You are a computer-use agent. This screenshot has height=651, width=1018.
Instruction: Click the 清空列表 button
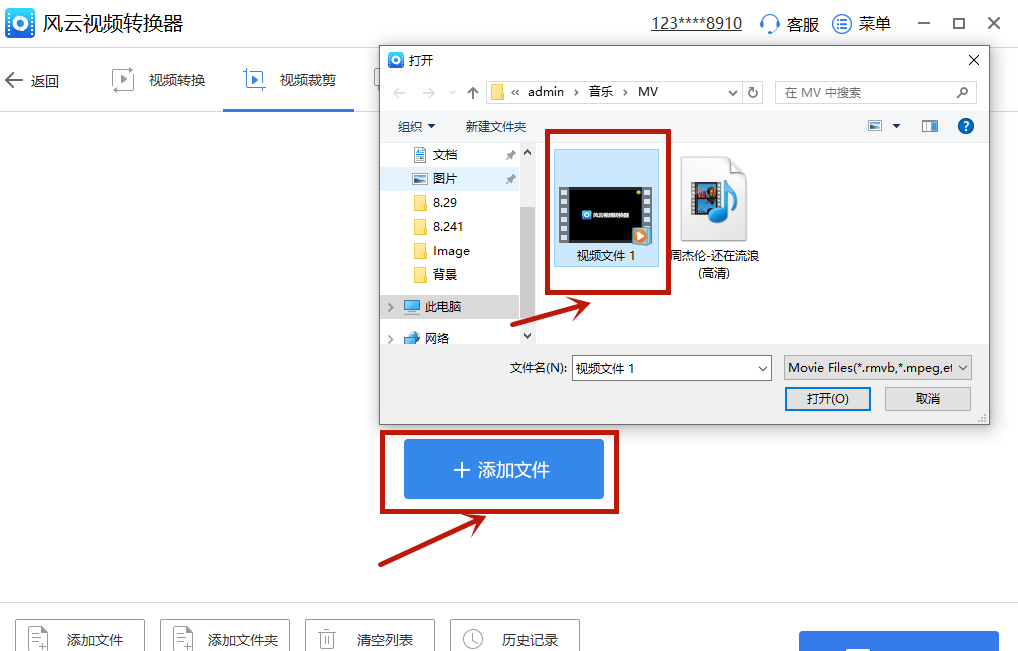369,636
